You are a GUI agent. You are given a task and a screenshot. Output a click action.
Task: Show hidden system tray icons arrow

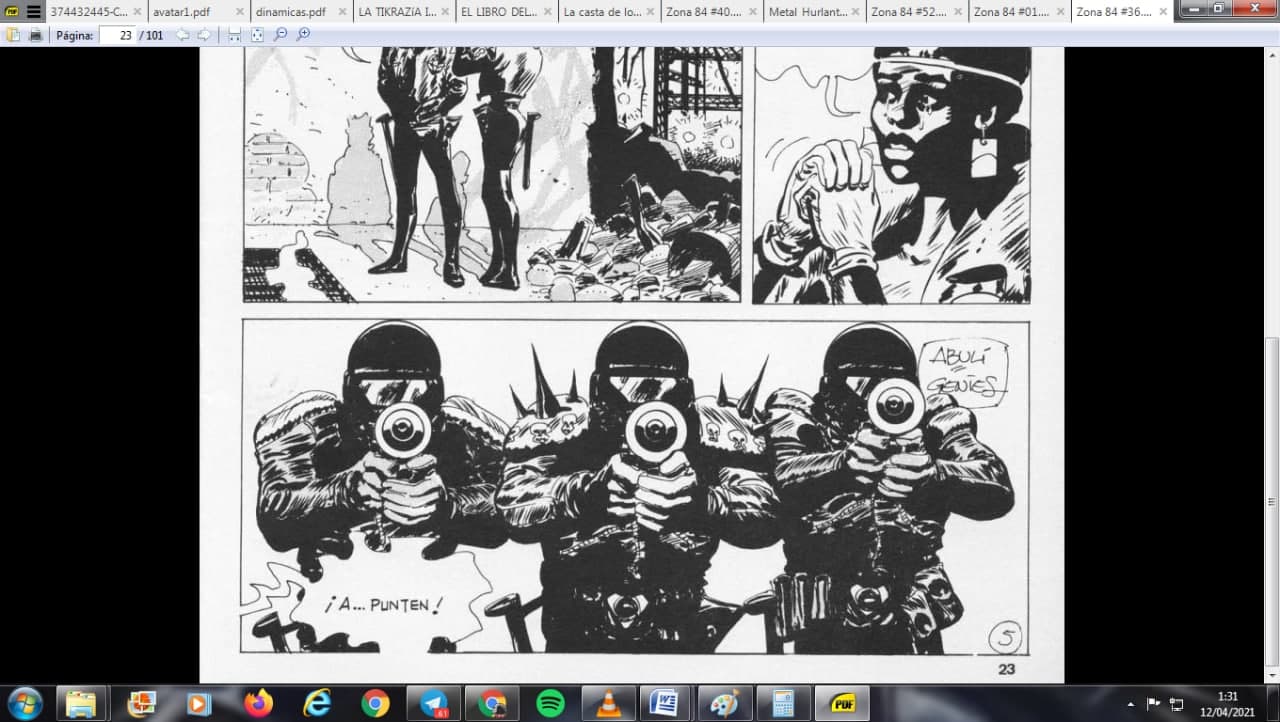click(1131, 704)
